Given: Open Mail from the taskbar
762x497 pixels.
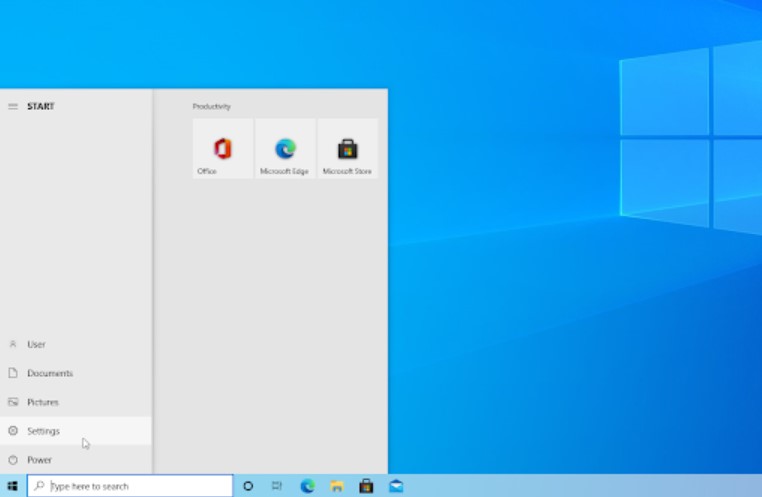Looking at the screenshot, I should [x=396, y=486].
